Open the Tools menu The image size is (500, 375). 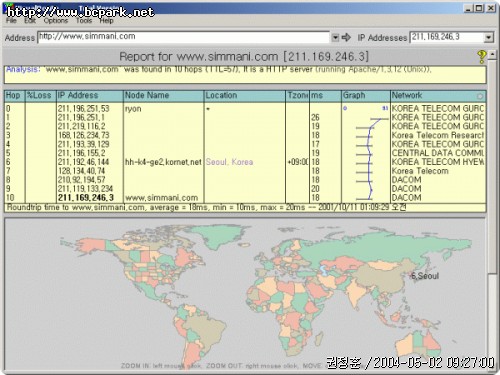(84, 21)
